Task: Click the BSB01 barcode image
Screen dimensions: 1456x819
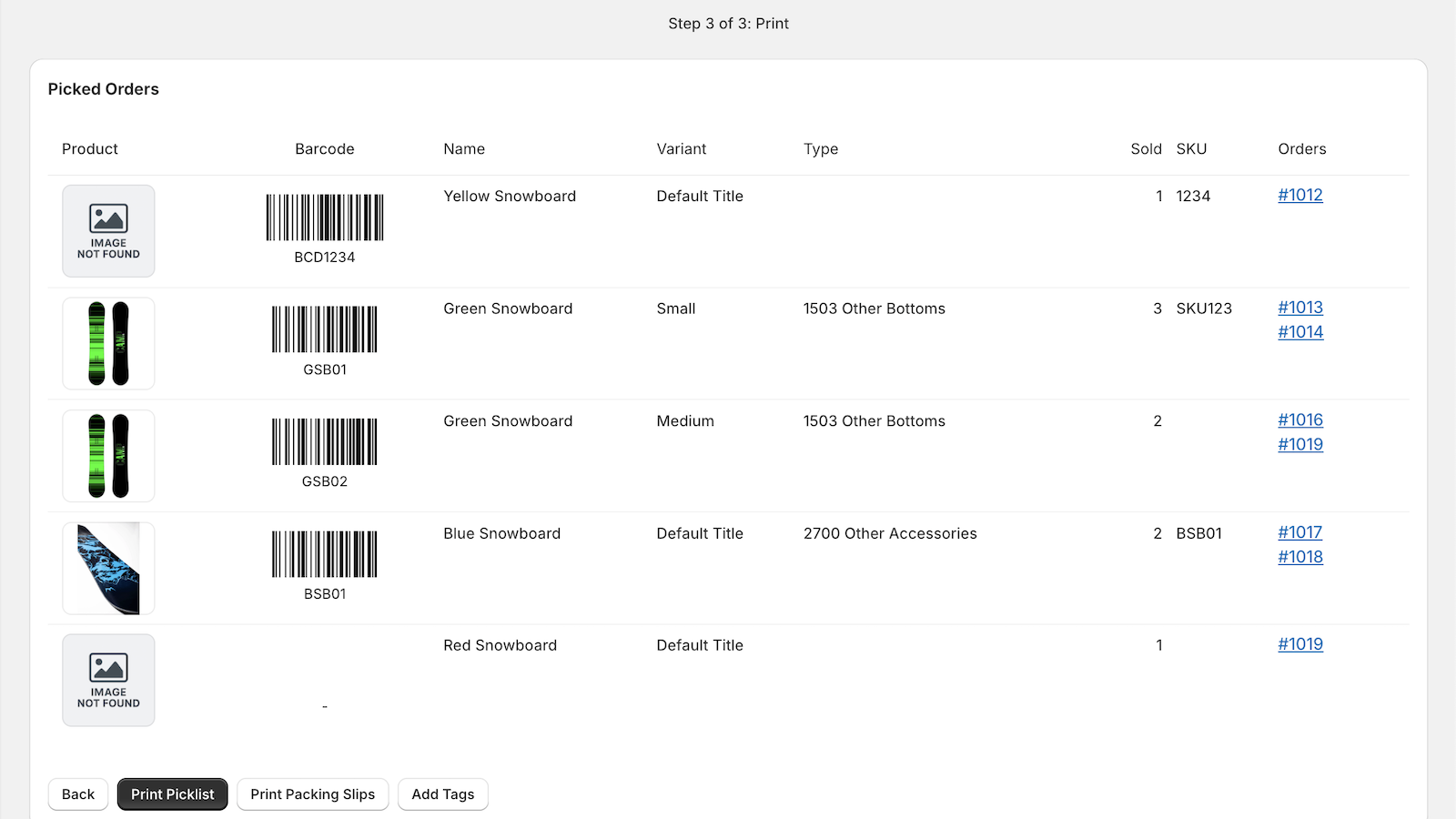Action: 324,554
